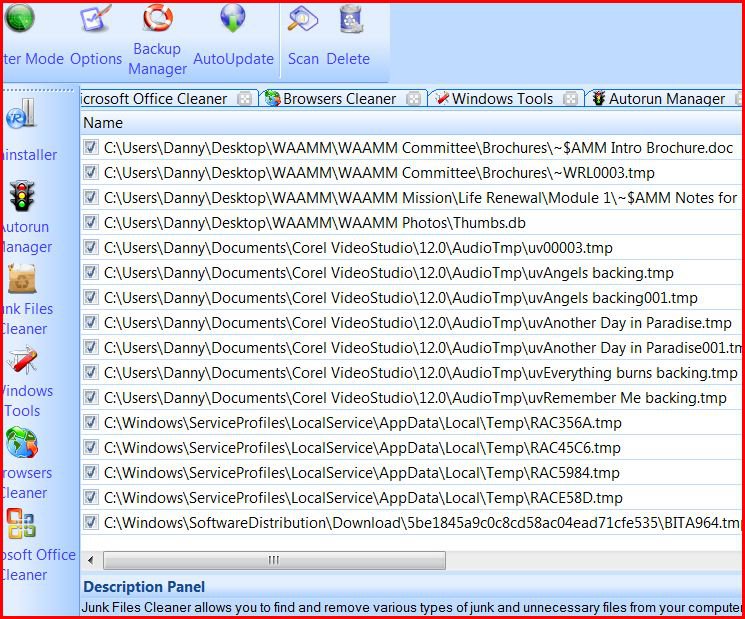Close the Browsers Cleaner tab button
The height and width of the screenshot is (619, 745).
coord(413,99)
